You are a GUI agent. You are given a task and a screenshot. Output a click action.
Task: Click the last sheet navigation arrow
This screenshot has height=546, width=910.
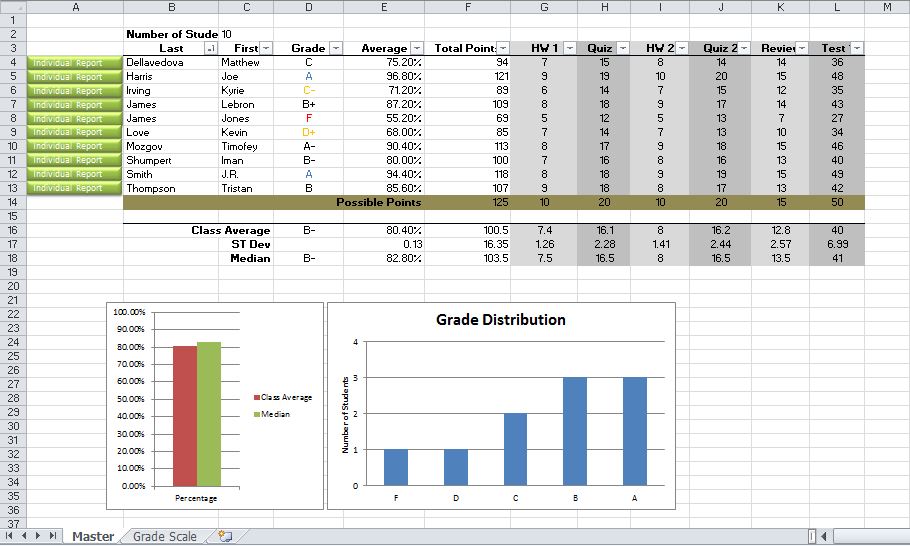[53, 537]
